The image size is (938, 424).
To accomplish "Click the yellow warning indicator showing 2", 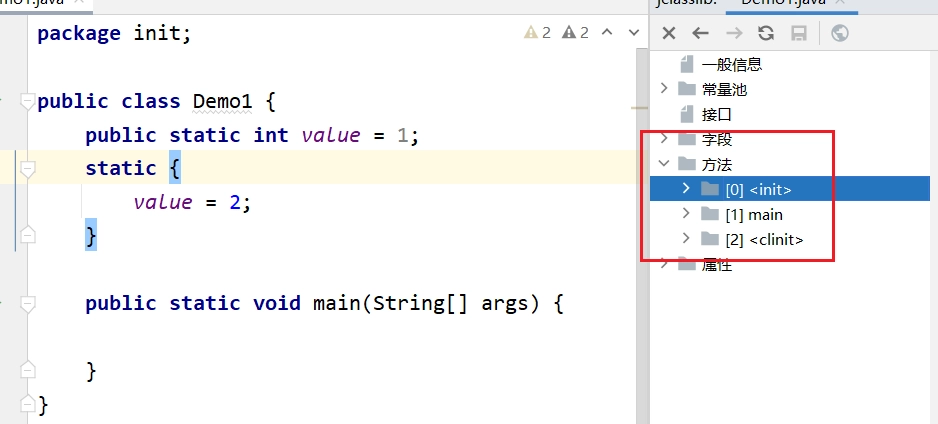I will [537, 32].
